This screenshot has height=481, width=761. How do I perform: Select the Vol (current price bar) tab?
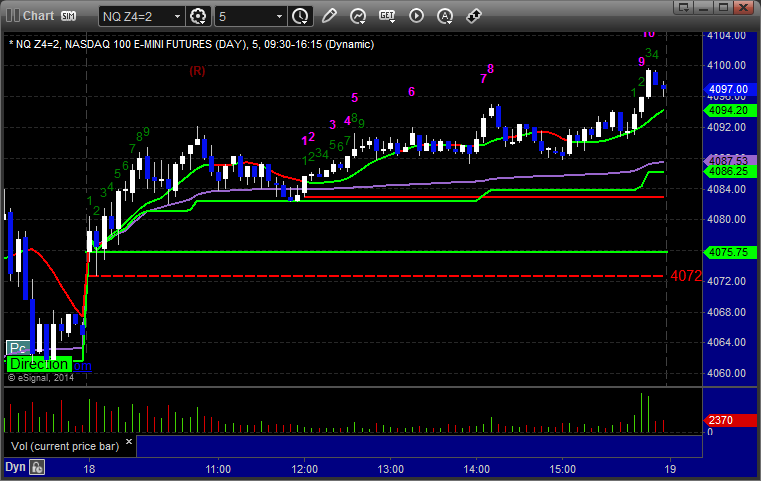coord(65,446)
